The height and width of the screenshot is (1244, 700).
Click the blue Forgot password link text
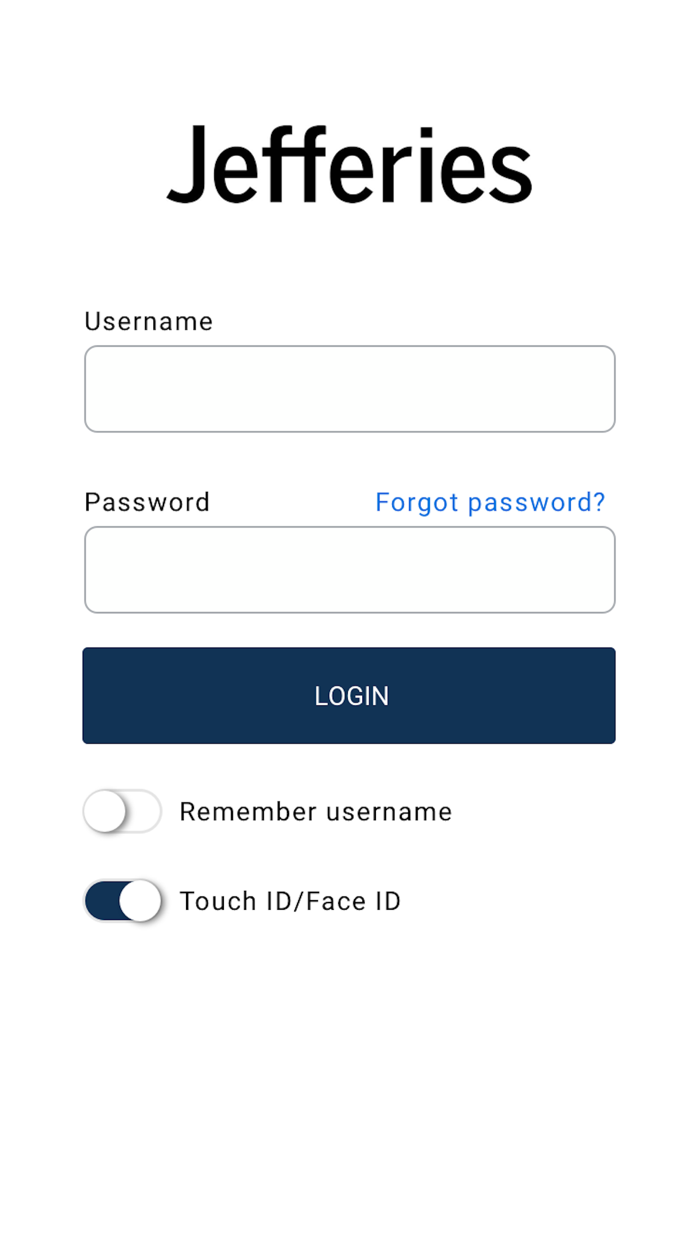(x=489, y=502)
